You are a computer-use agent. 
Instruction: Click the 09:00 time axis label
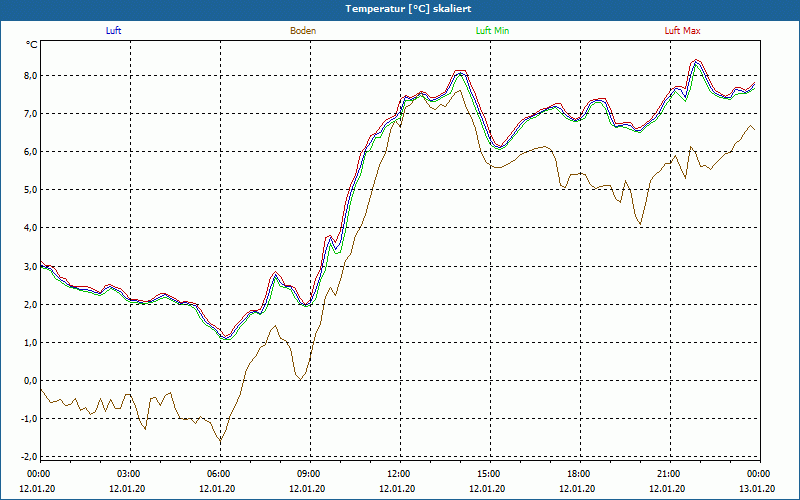(x=310, y=474)
